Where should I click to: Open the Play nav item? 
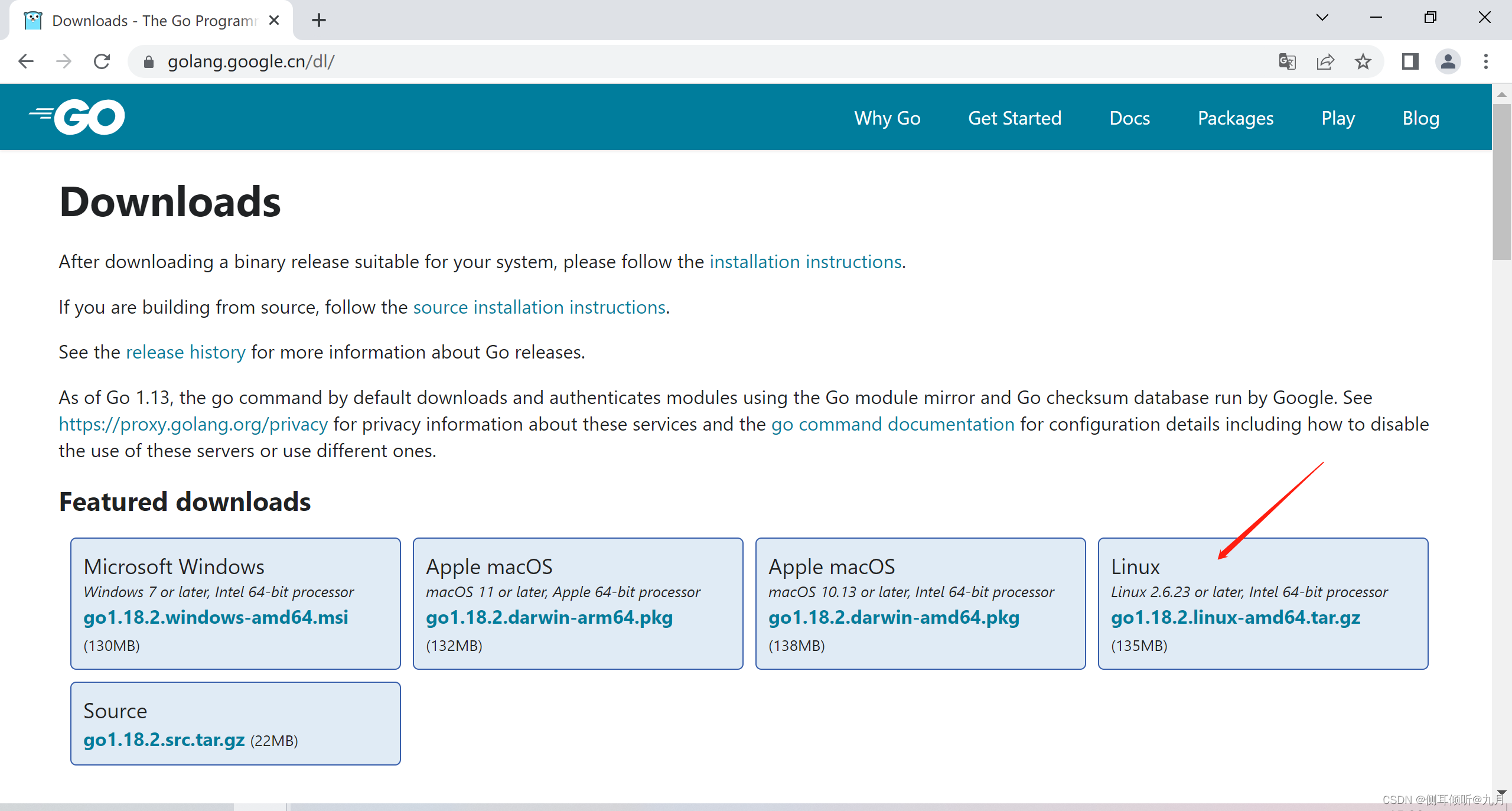coord(1338,118)
